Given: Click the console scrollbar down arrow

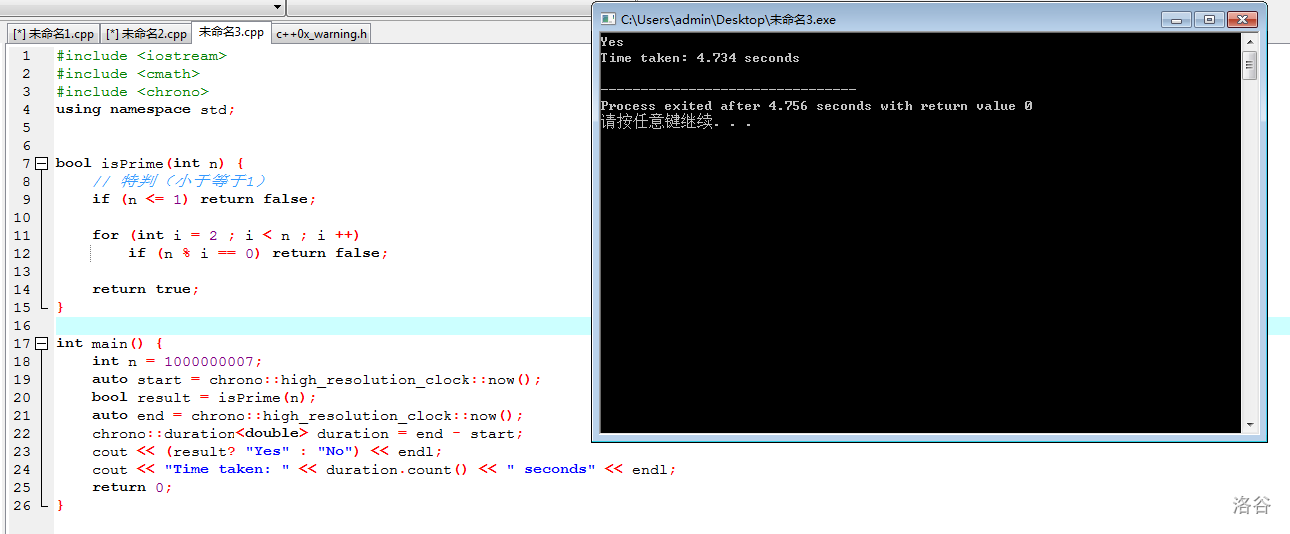Looking at the screenshot, I should point(1249,425).
